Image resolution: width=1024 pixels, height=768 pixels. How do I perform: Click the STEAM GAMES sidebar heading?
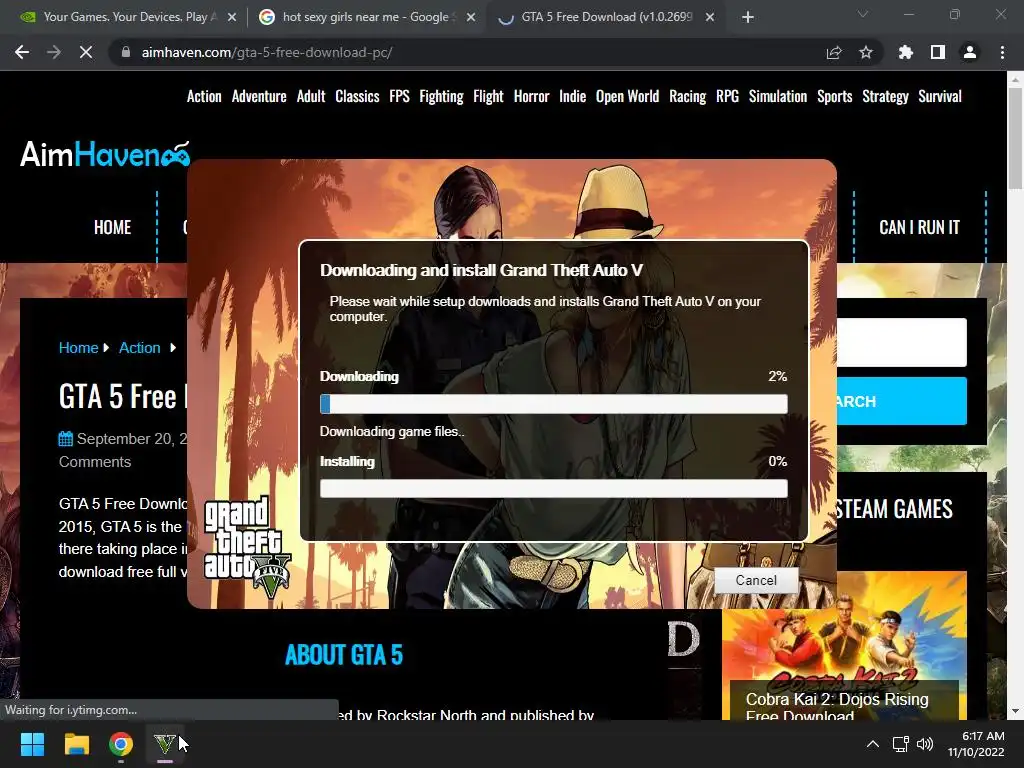click(894, 509)
